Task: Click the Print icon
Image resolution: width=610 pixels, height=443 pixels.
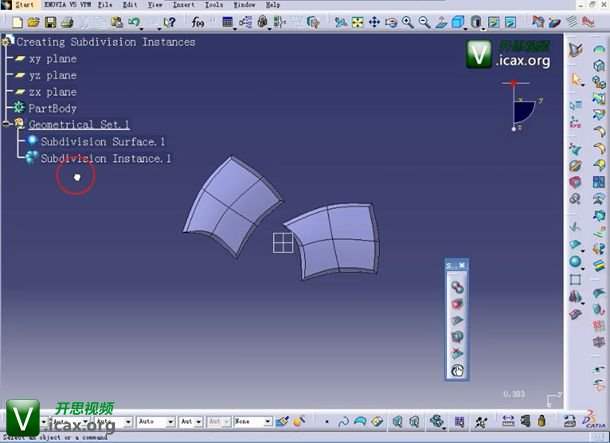Action: tap(66, 22)
